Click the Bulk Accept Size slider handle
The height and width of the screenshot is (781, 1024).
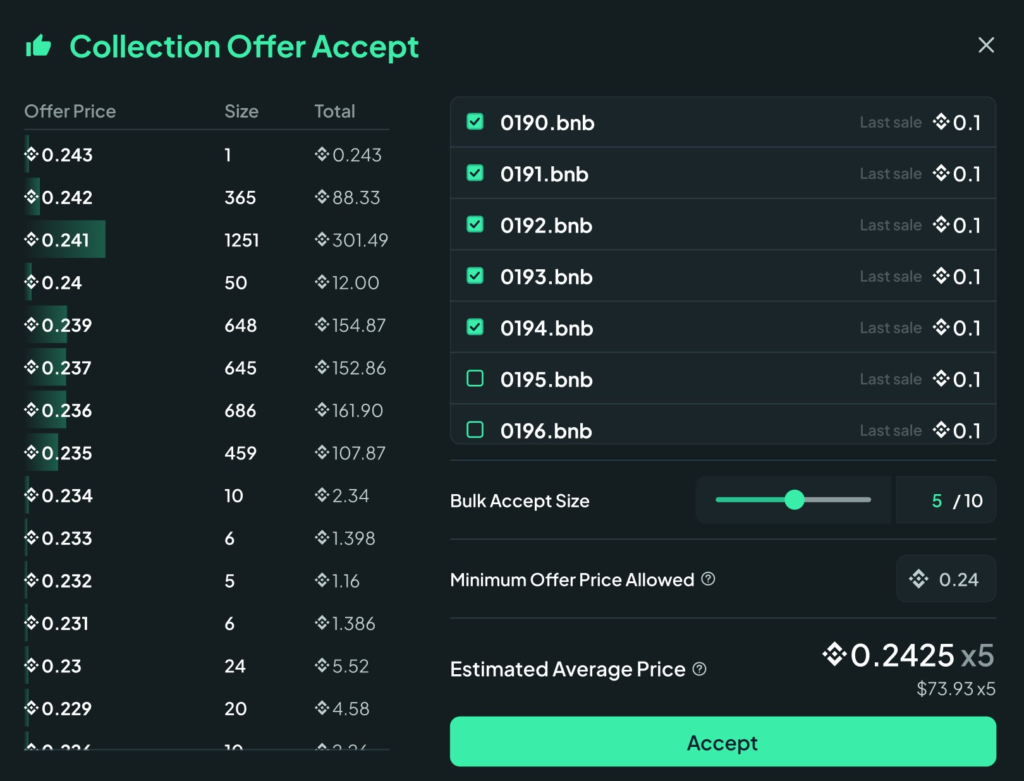795,498
